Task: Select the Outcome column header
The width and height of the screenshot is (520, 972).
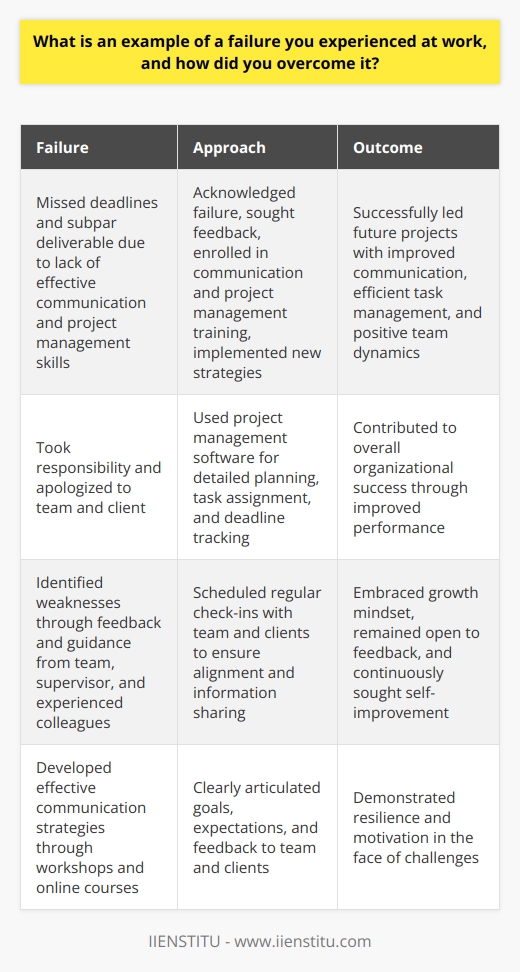Action: [418, 148]
